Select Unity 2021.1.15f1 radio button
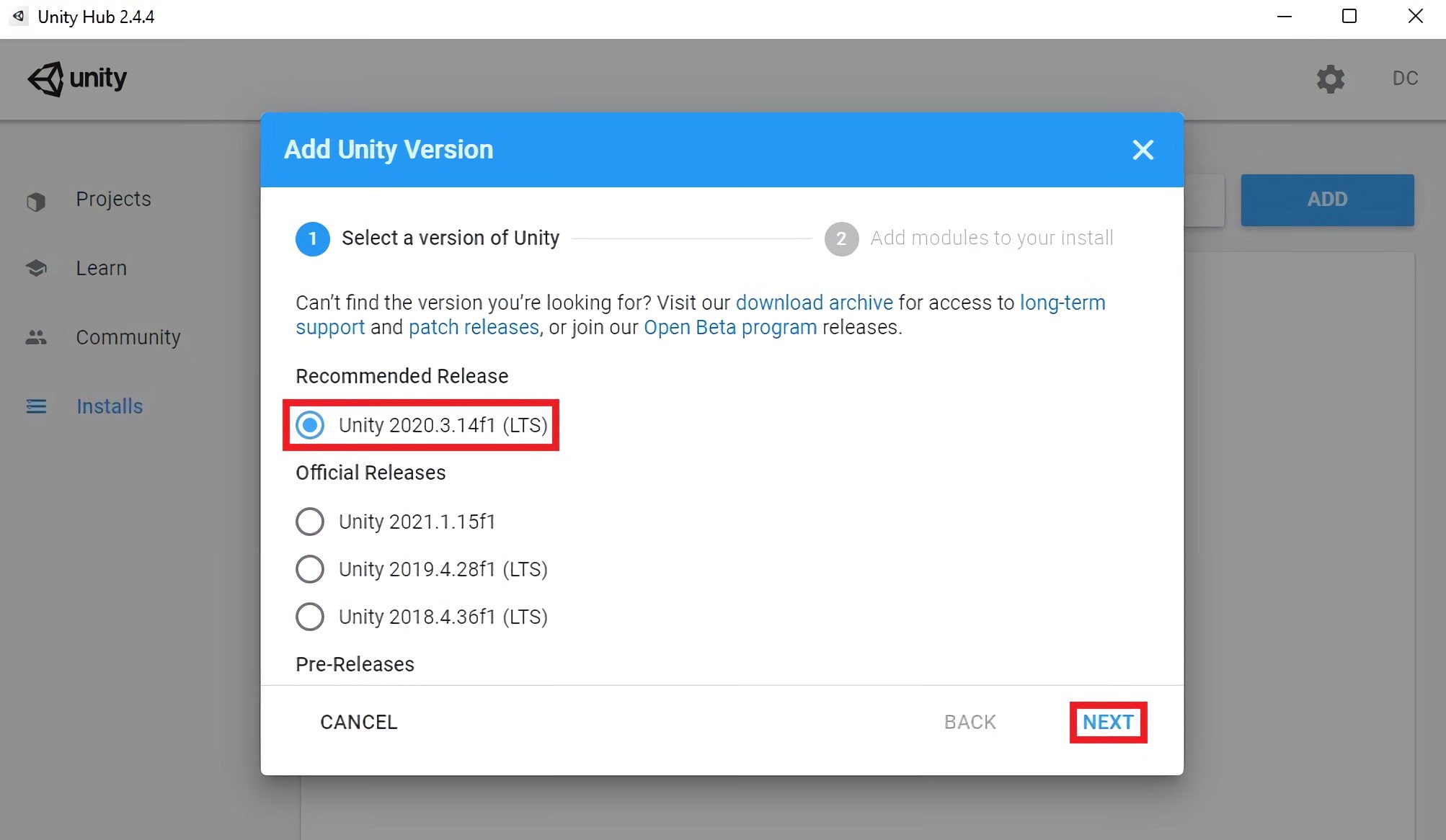The width and height of the screenshot is (1446, 840). (311, 521)
